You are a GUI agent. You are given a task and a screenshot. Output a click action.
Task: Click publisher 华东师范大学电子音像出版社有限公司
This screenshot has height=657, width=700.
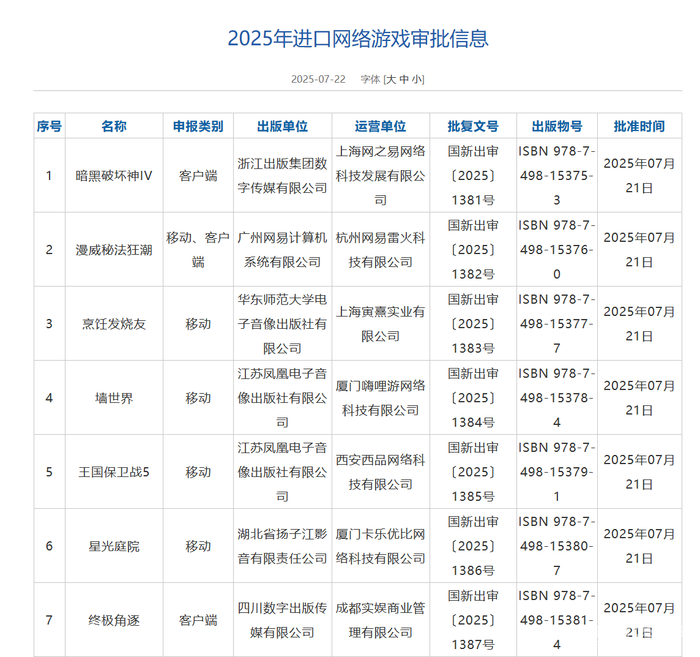tap(282, 324)
